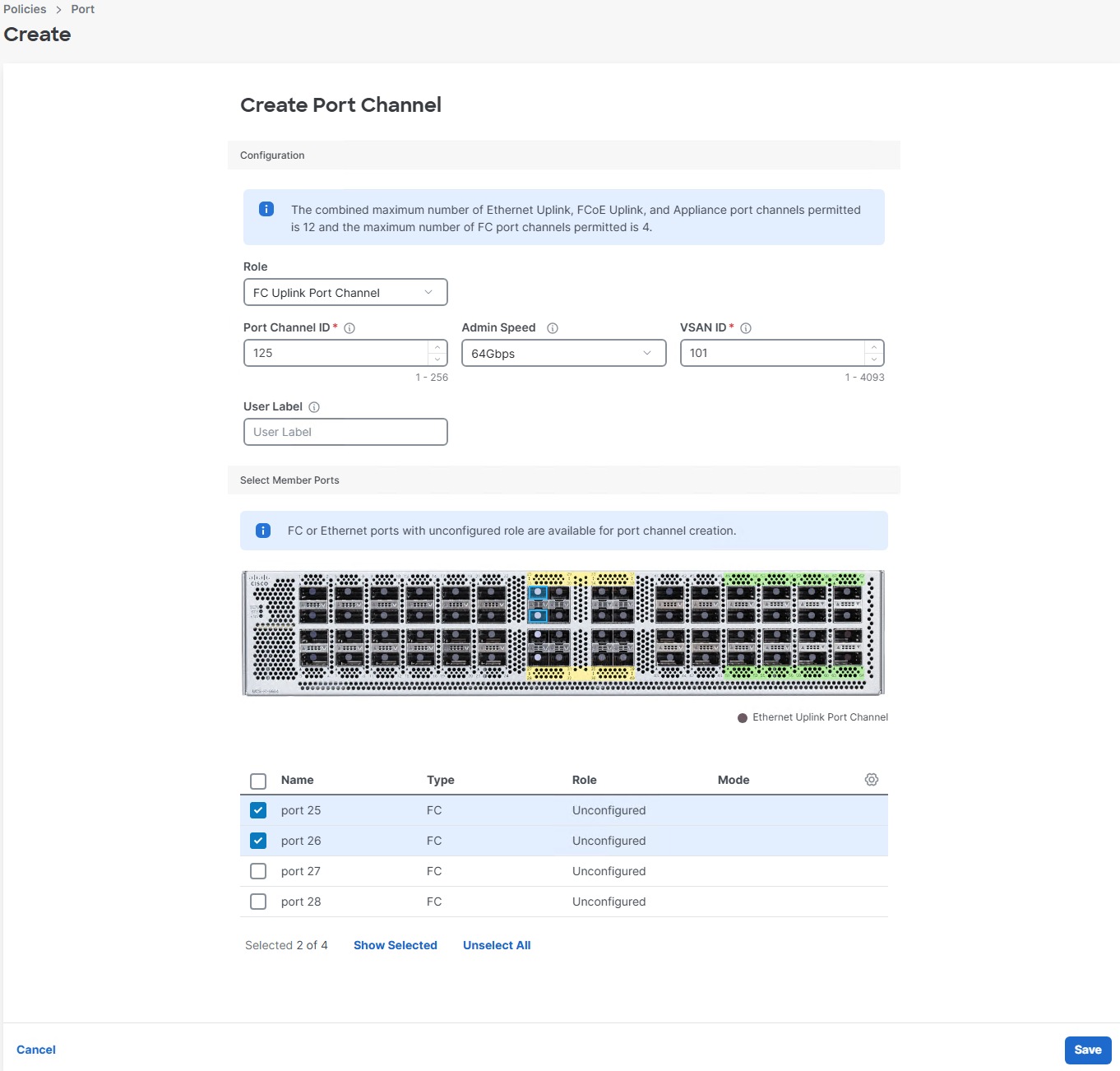Click Unselect All link
Viewport: 1120px width, 1071px height.
click(x=497, y=945)
